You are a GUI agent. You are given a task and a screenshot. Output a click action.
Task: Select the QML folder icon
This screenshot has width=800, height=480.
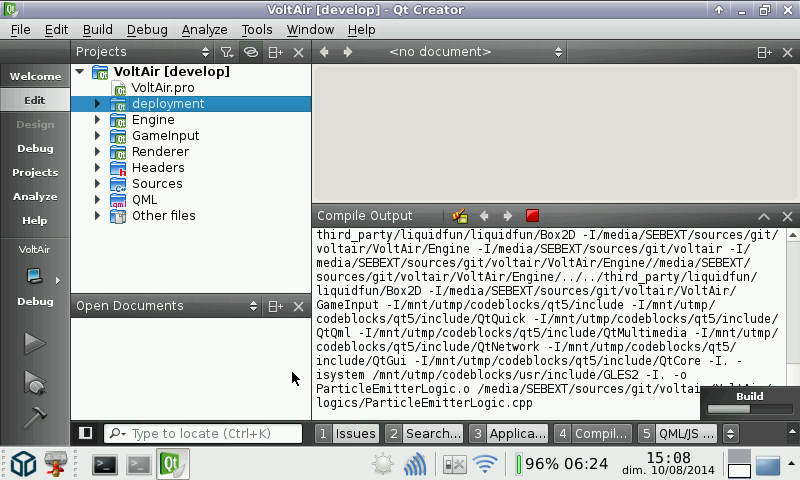pos(118,200)
